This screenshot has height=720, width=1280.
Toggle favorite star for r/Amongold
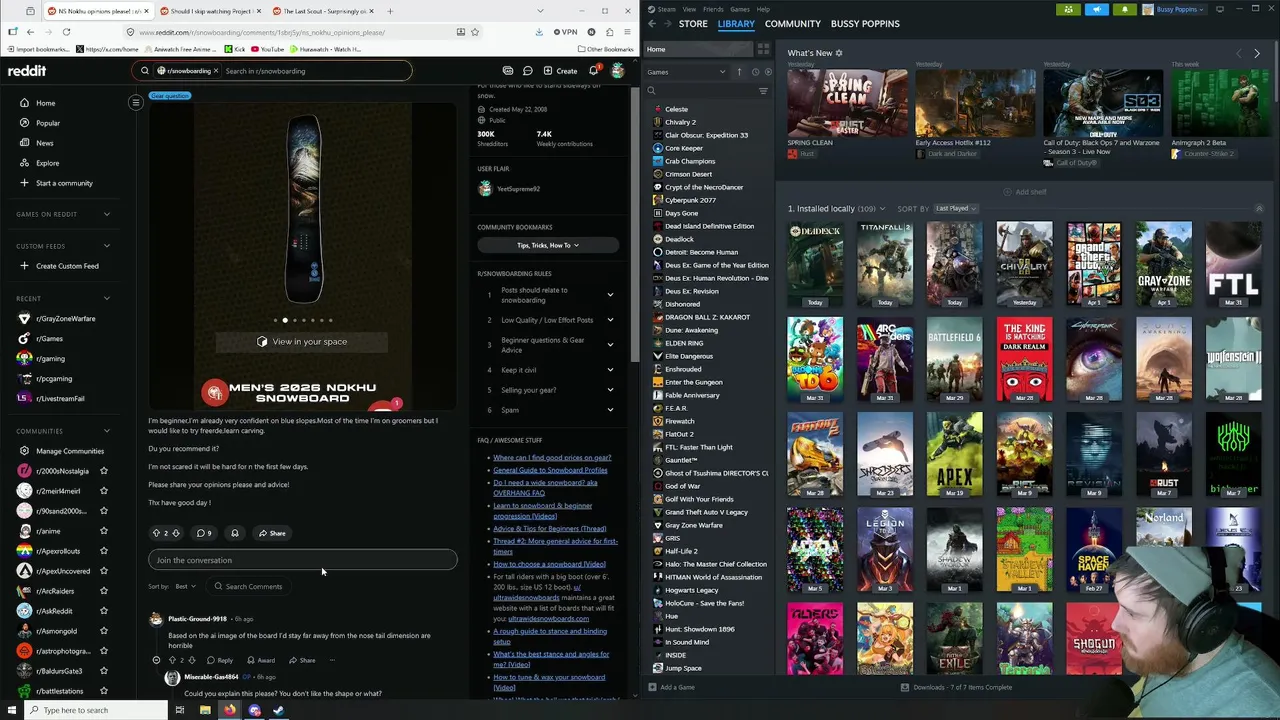[104, 631]
